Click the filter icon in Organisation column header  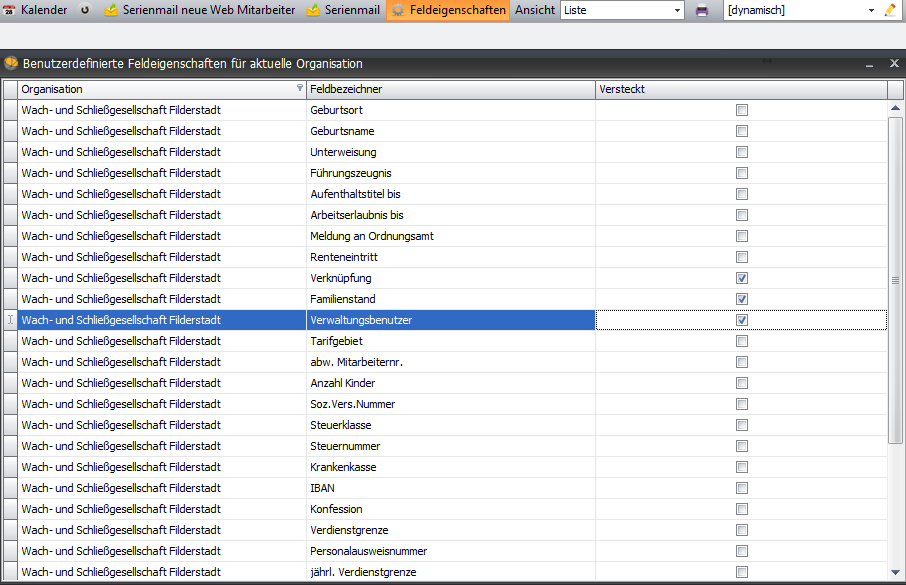pyautogui.click(x=300, y=89)
